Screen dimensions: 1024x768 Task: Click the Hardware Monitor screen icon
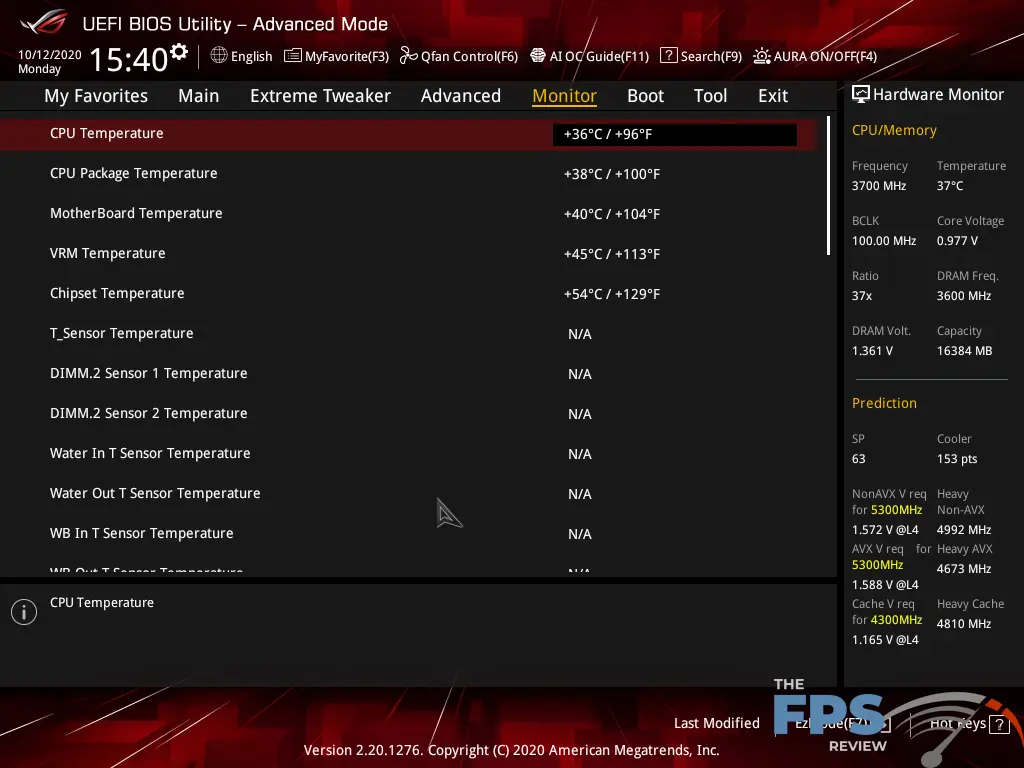[861, 95]
